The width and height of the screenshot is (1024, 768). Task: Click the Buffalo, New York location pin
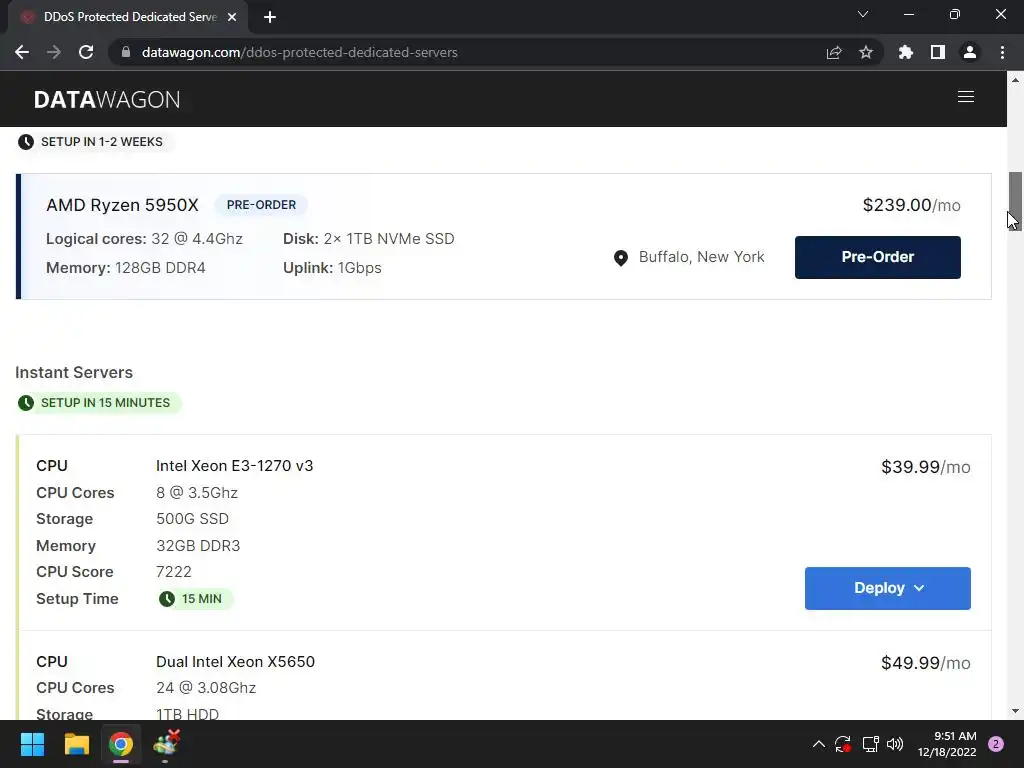[x=621, y=258]
